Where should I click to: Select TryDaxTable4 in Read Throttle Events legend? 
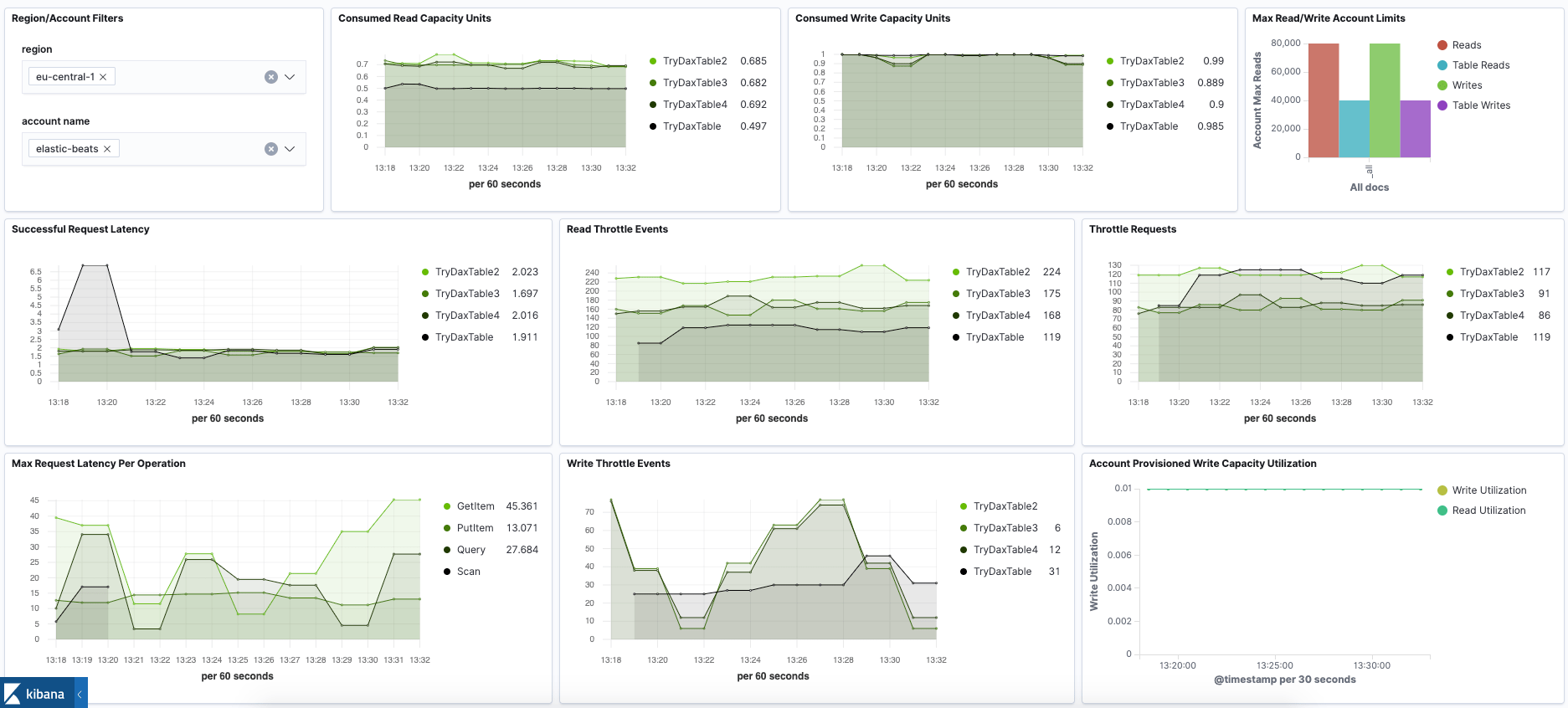pyautogui.click(x=997, y=316)
